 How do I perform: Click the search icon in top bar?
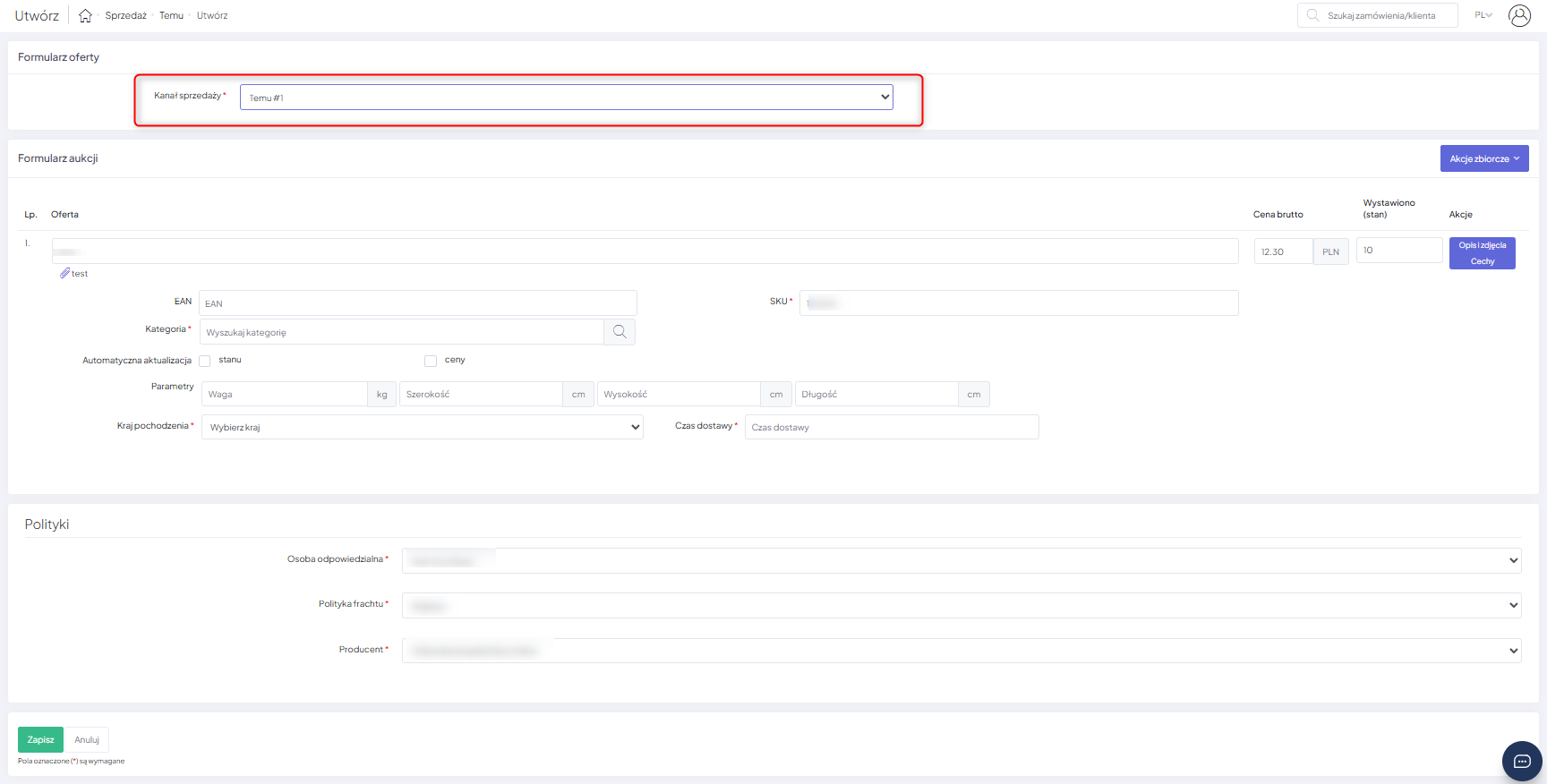[x=1312, y=15]
